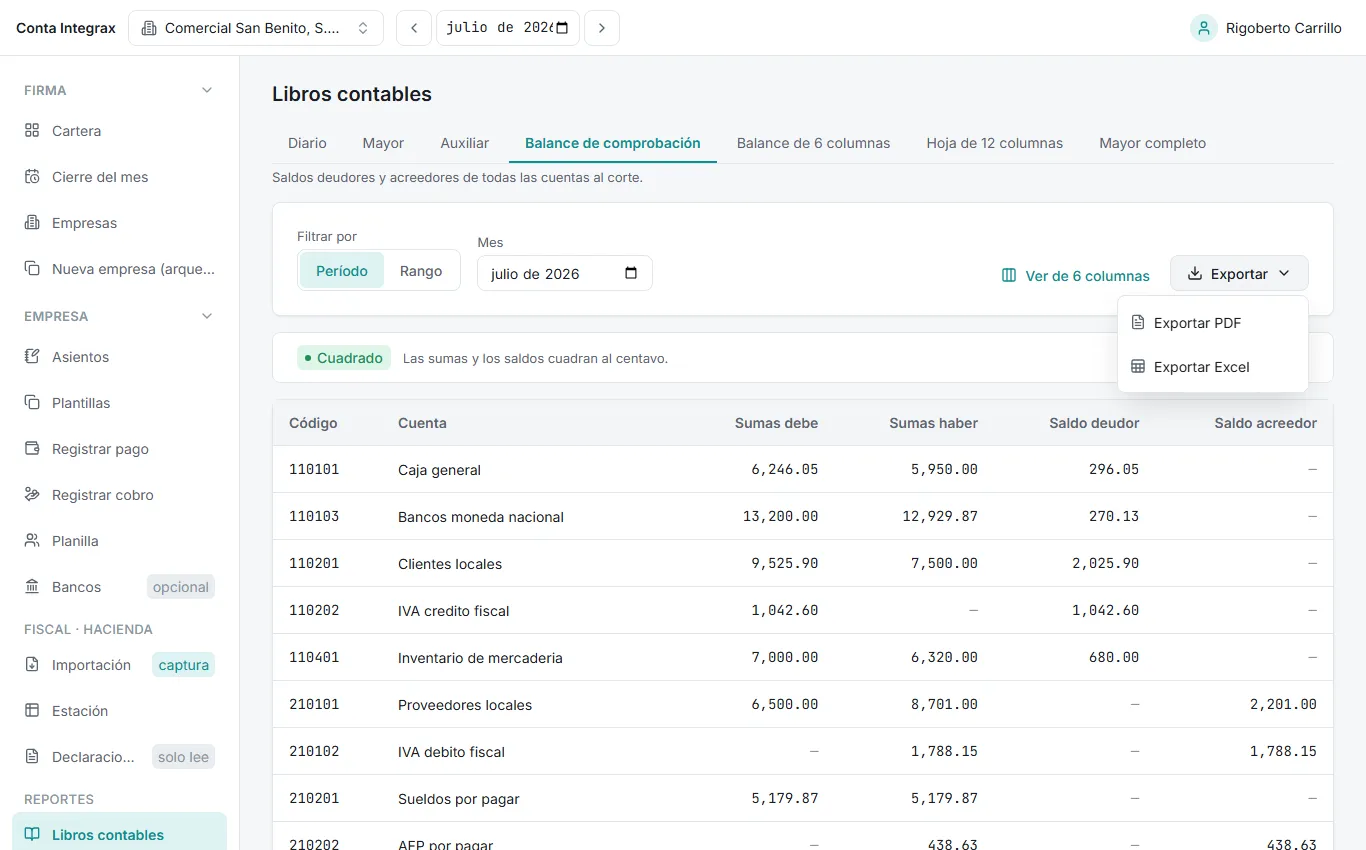Switch to the Auxiliar tab
Image resolution: width=1366 pixels, height=850 pixels.
[x=465, y=143]
